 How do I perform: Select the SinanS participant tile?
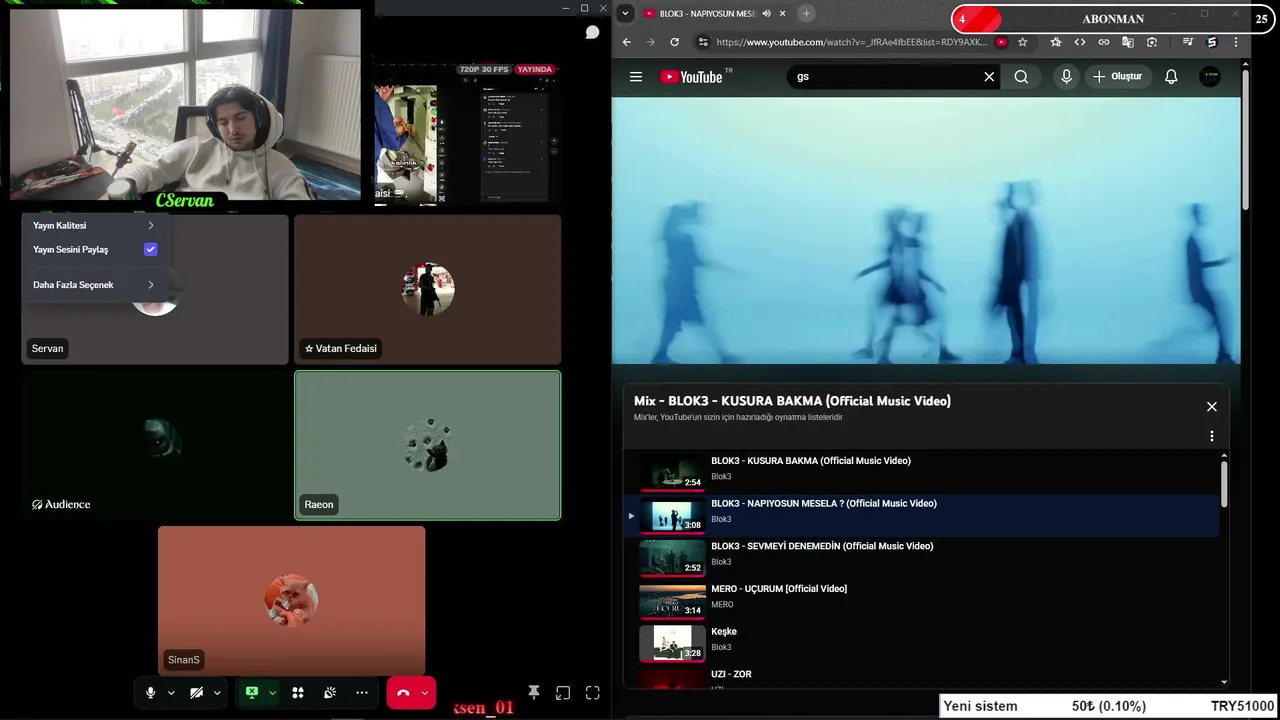click(291, 601)
